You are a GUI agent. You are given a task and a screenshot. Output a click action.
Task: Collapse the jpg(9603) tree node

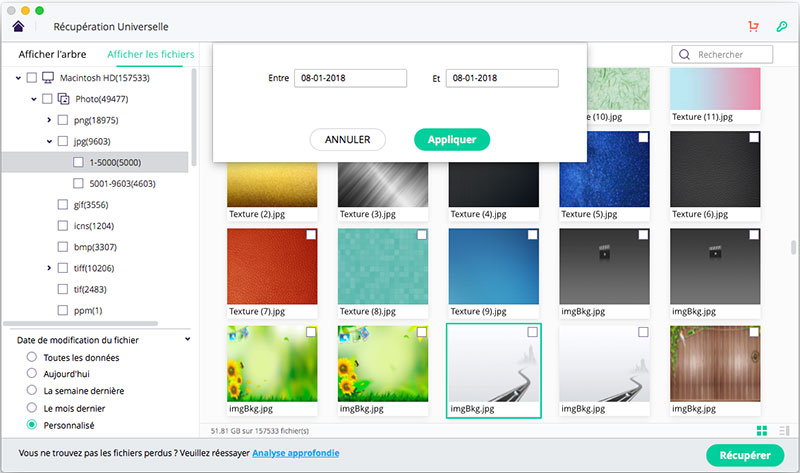48,142
